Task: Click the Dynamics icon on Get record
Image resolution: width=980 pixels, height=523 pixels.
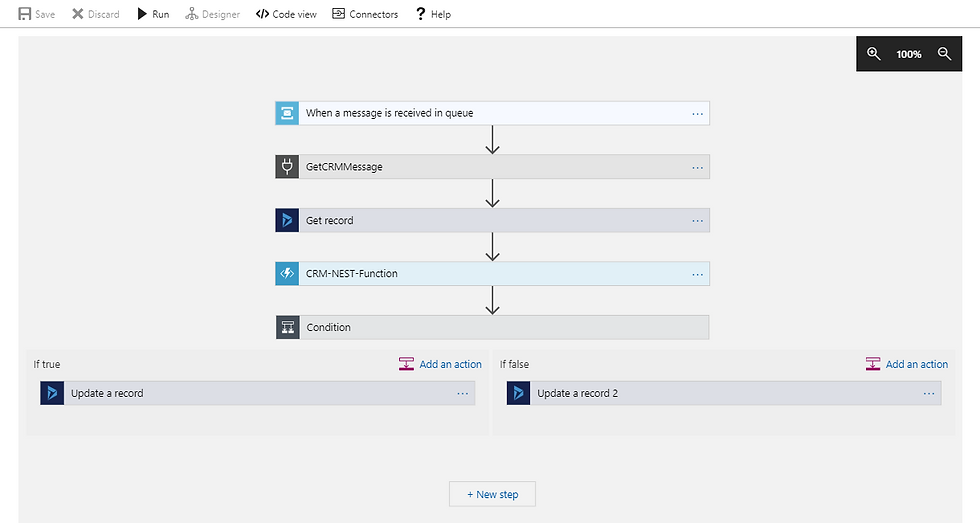Action: [287, 220]
